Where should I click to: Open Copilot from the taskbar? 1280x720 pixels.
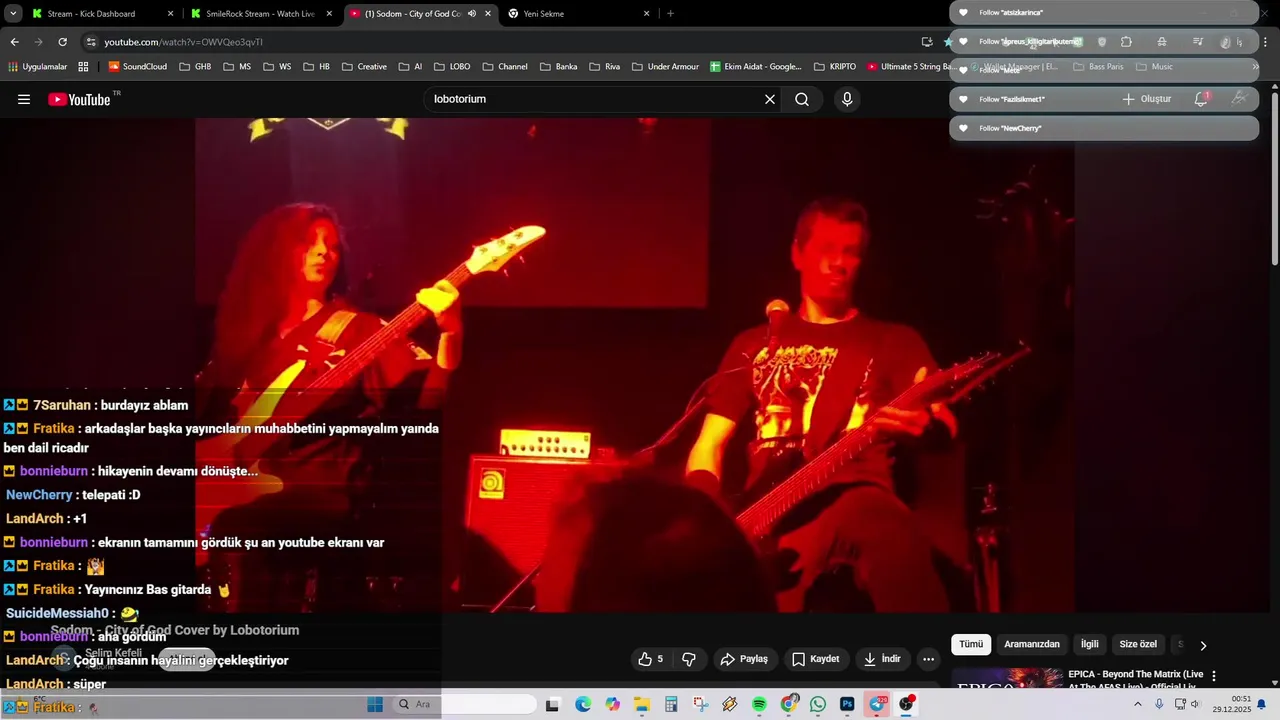coord(612,705)
